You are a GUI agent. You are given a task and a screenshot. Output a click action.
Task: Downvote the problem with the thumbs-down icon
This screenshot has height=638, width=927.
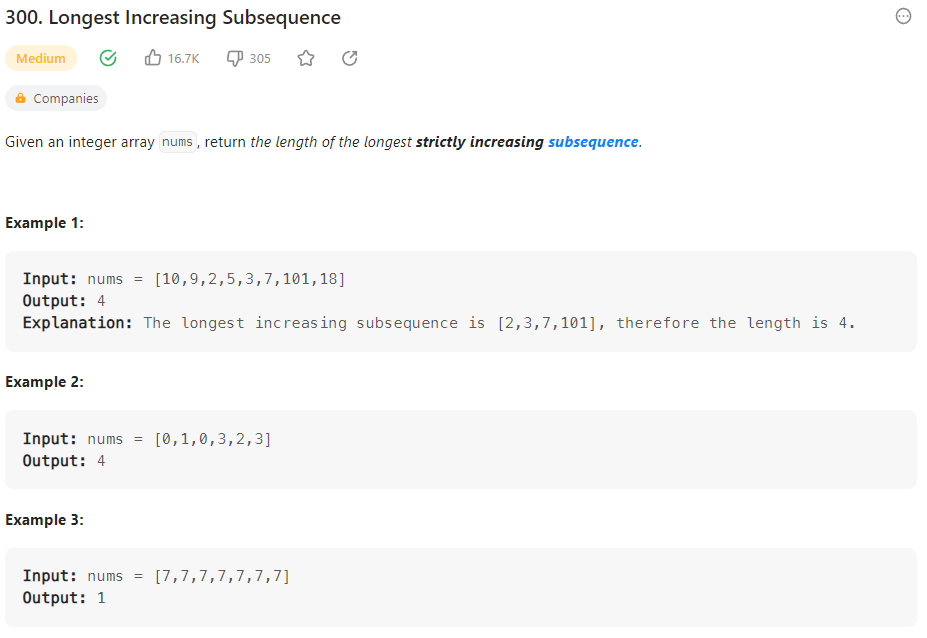pos(233,58)
